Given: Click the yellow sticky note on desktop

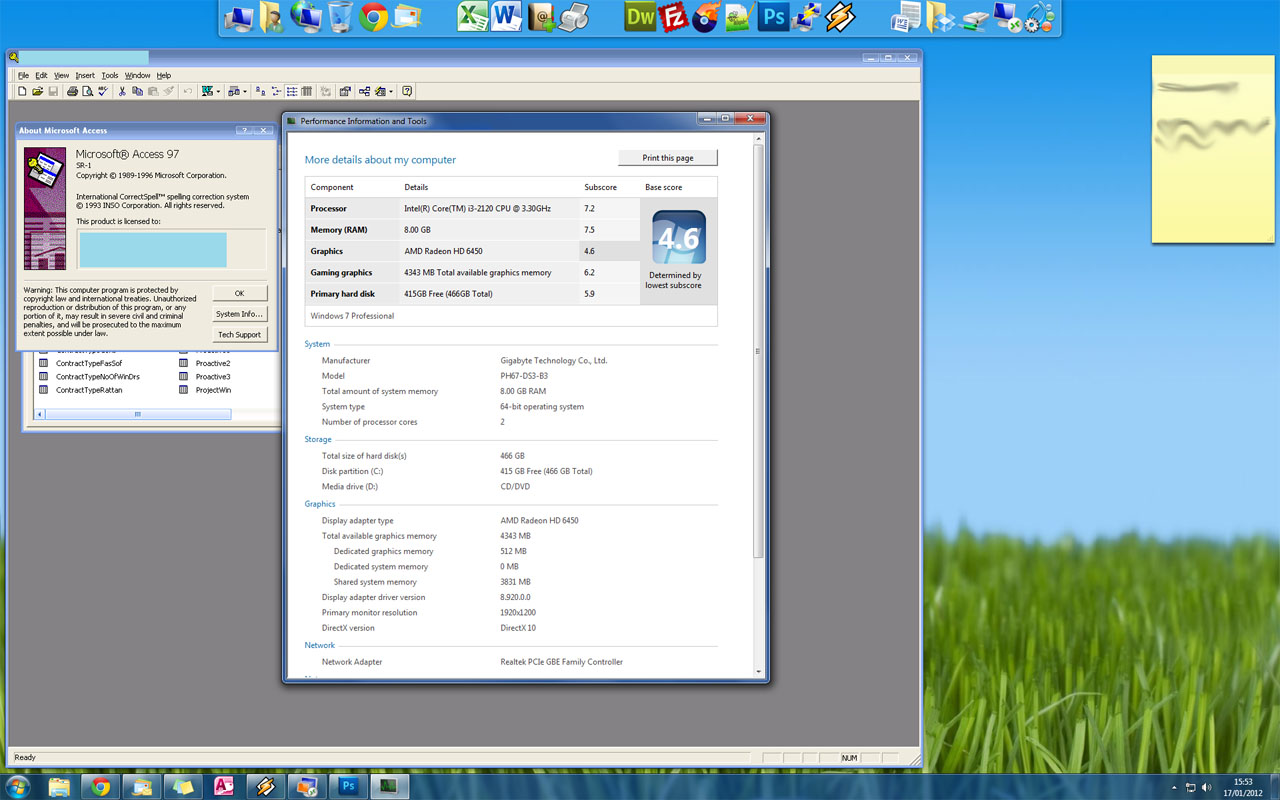Looking at the screenshot, I should [x=1213, y=149].
